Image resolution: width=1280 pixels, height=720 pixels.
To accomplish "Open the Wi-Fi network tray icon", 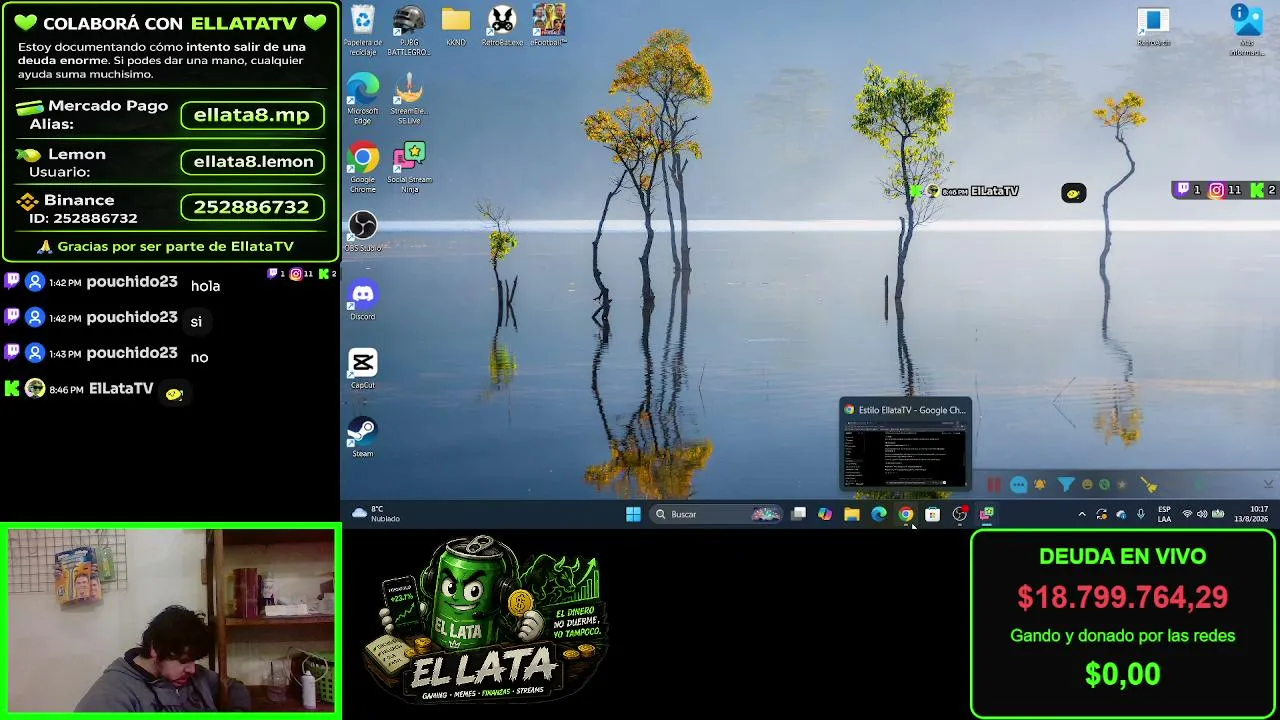I will (x=1187, y=514).
